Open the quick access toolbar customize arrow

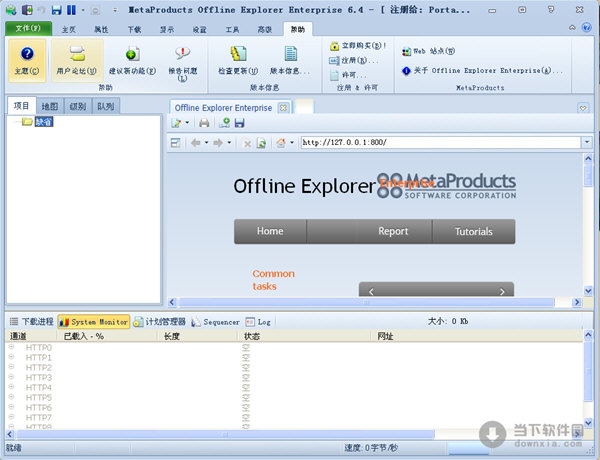(115, 10)
